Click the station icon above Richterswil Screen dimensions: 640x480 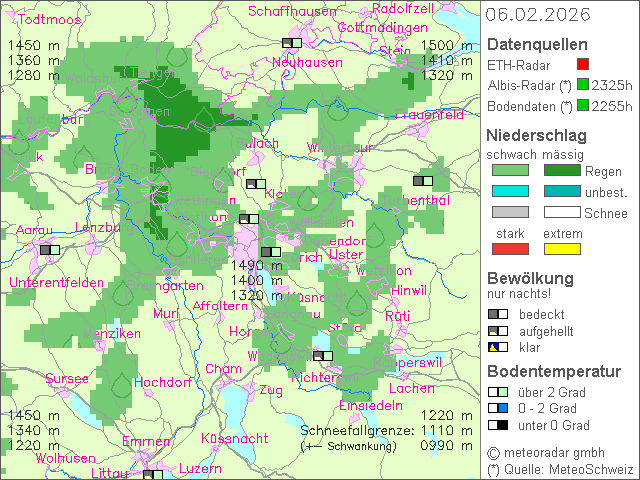322,355
